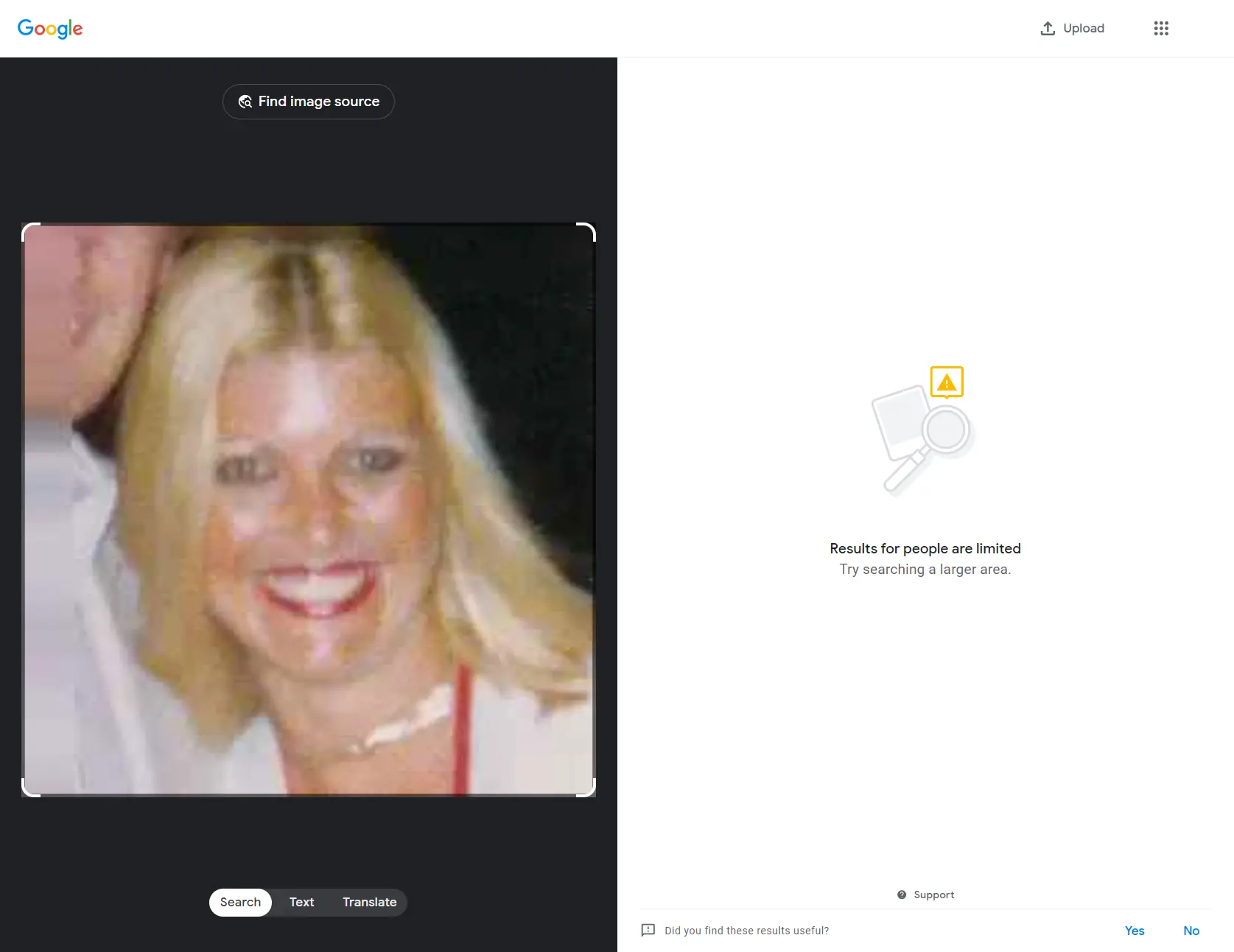This screenshot has height=952, width=1234.
Task: Switch to the Translate mode tab
Action: tap(369, 902)
